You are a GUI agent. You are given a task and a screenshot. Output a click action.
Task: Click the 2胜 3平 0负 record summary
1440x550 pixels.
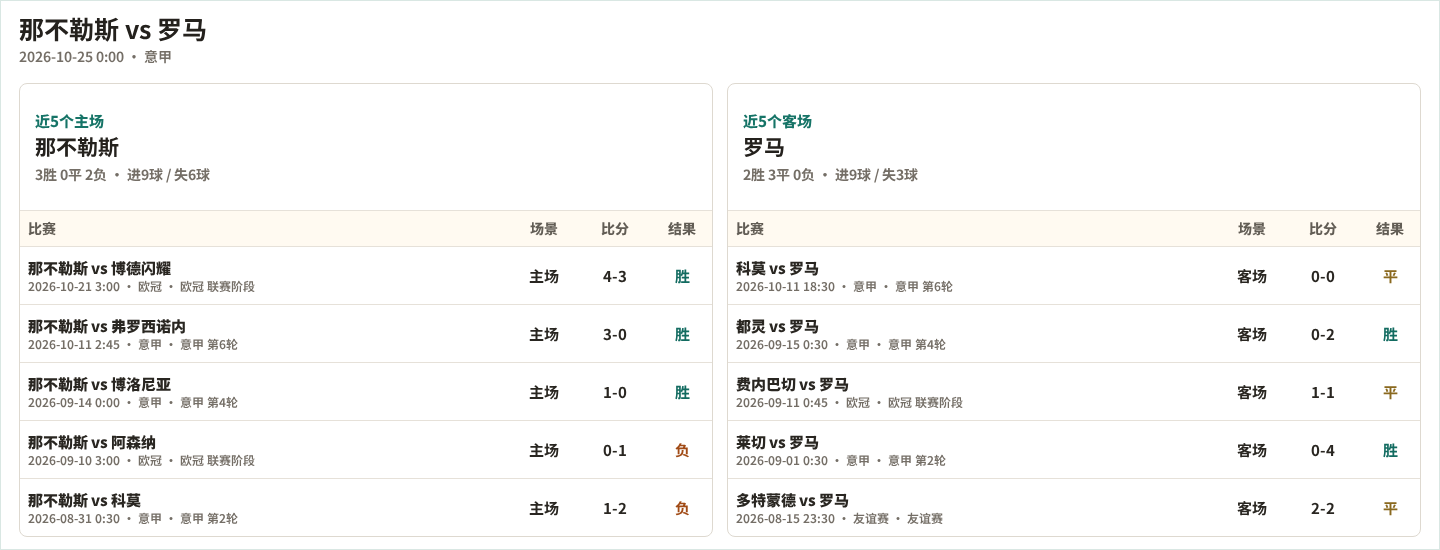tap(778, 175)
